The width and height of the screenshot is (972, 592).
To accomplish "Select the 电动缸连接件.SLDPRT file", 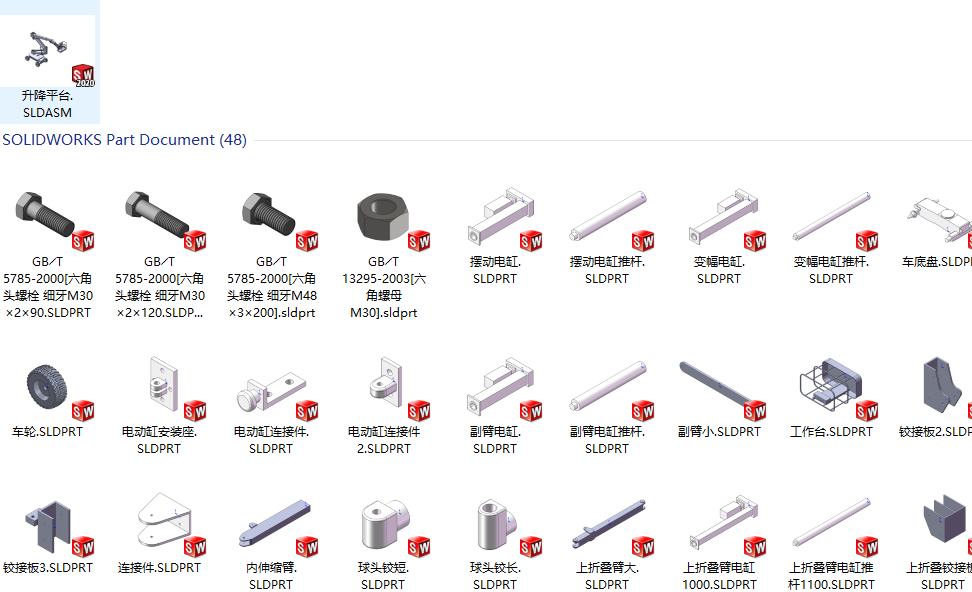I will [x=272, y=405].
